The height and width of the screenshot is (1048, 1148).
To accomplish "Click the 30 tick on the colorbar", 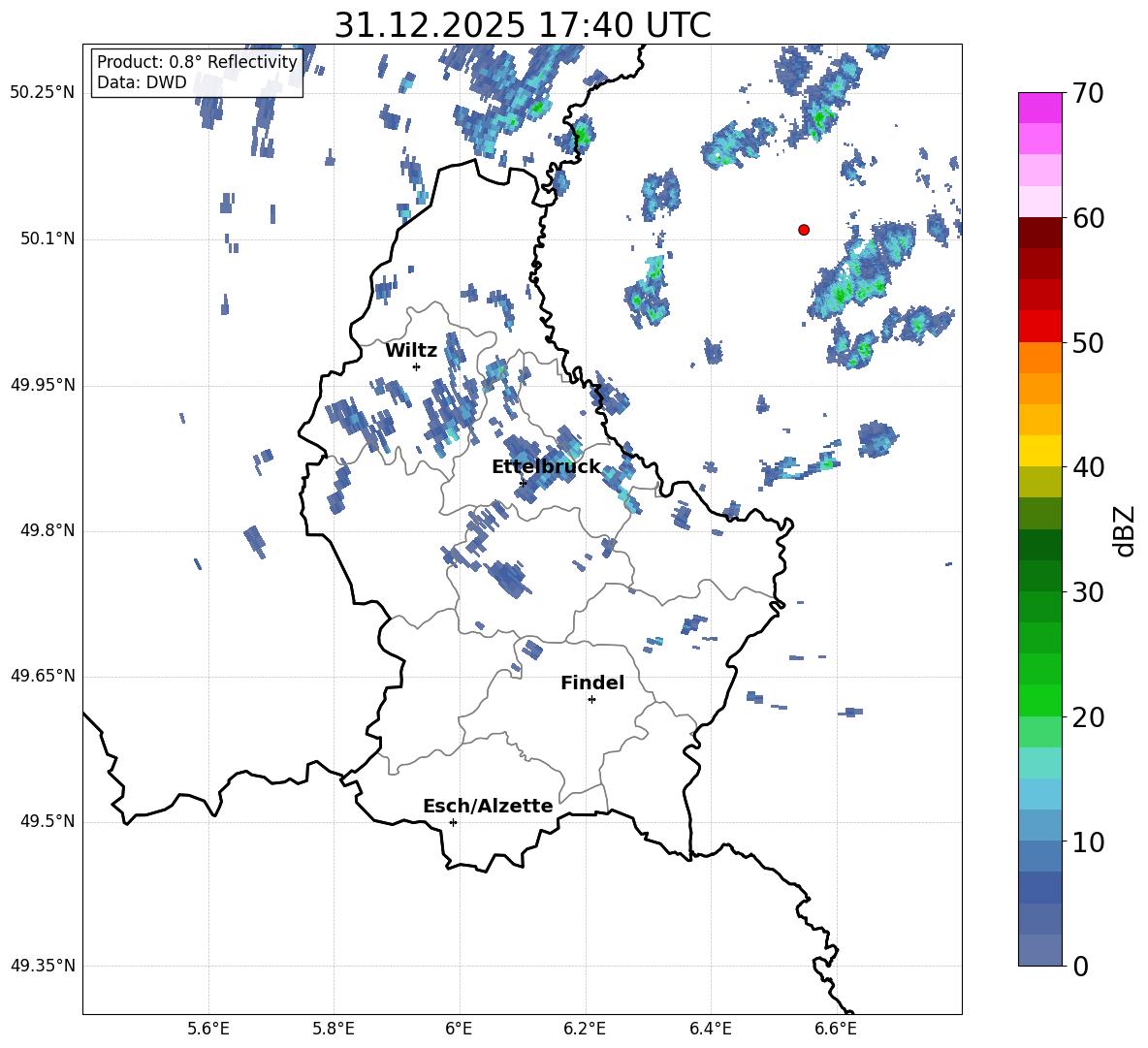I will point(1088,592).
